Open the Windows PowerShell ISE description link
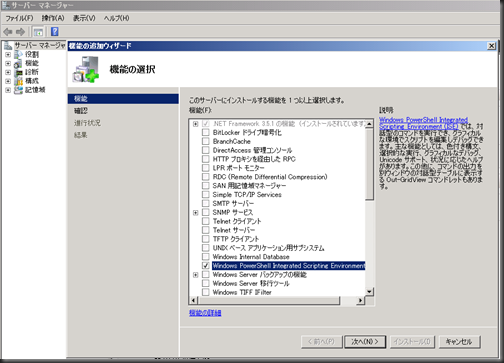The image size is (504, 363). click(423, 123)
